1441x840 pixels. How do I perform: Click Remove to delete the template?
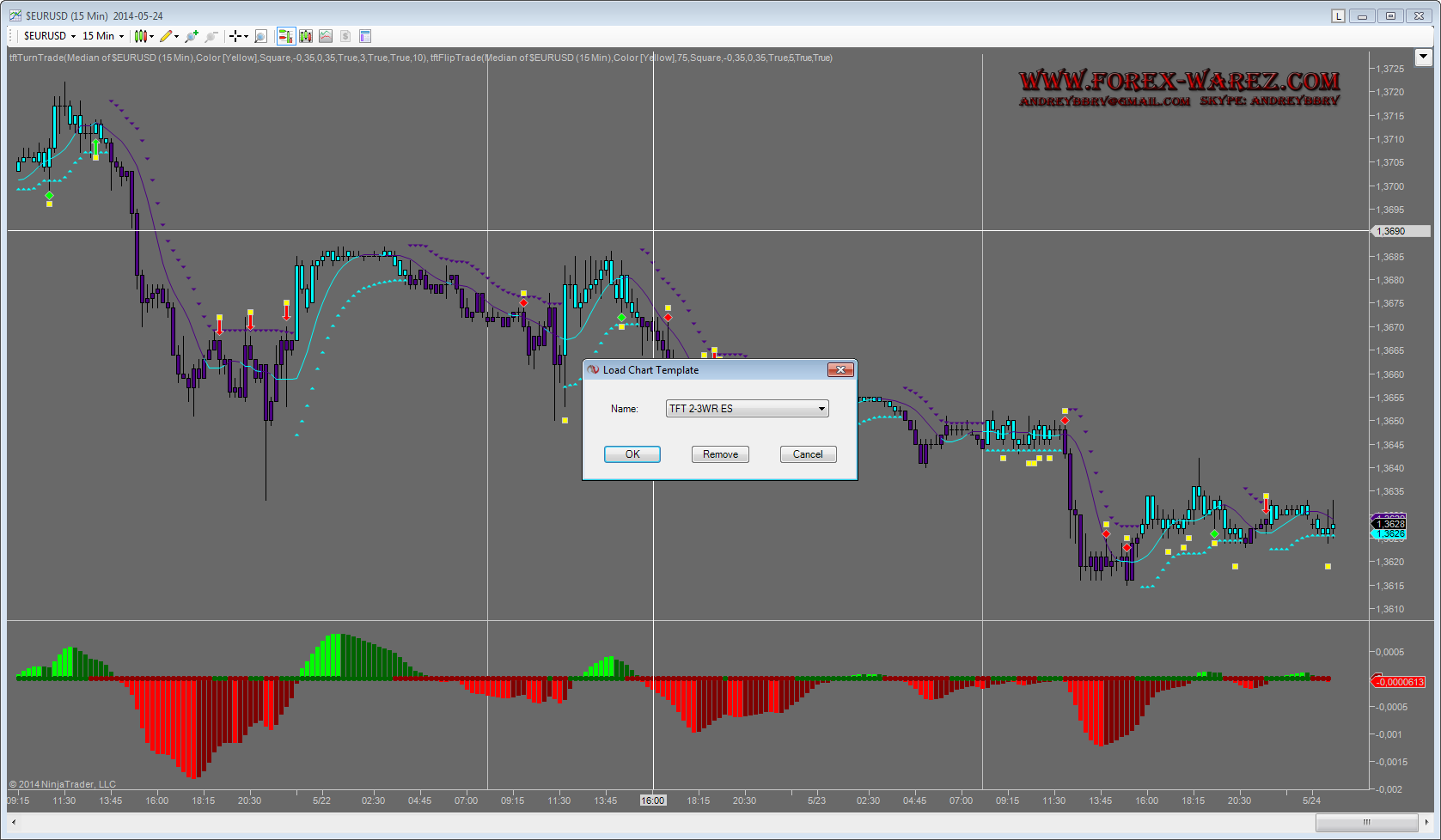720,454
